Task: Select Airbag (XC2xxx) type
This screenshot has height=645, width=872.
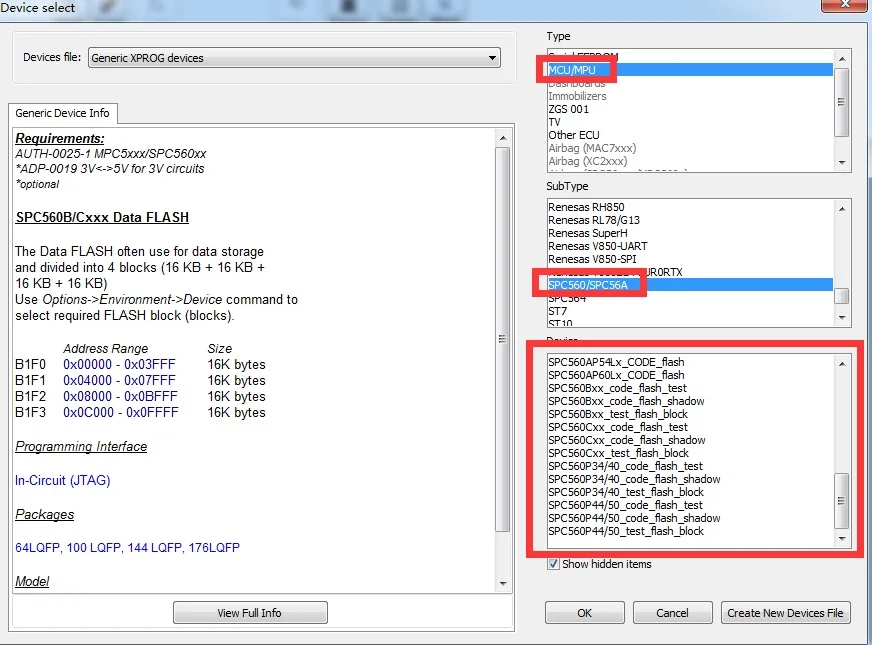Action: click(x=690, y=161)
